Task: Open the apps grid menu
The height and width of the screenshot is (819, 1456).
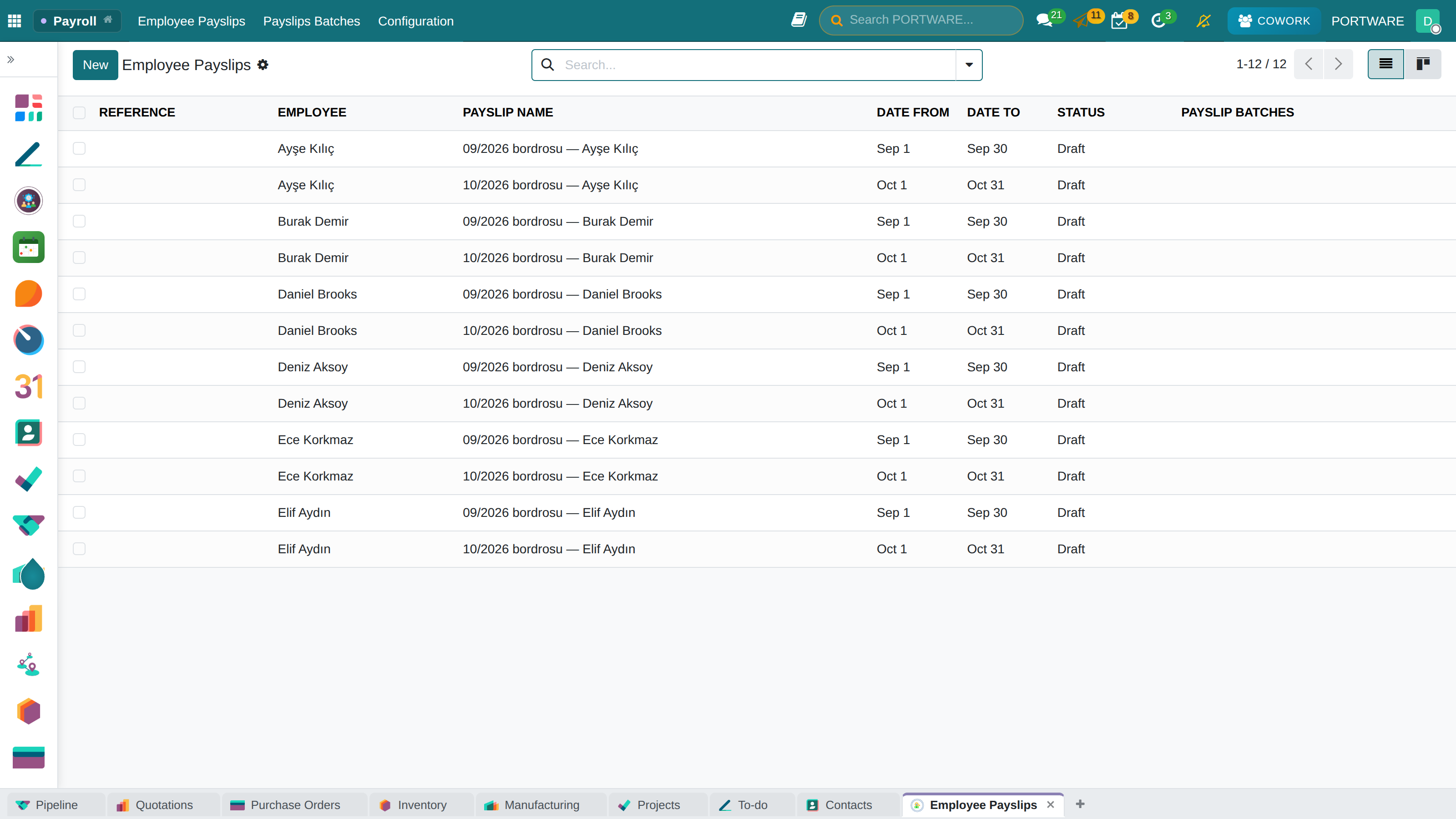Action: coord(15,21)
